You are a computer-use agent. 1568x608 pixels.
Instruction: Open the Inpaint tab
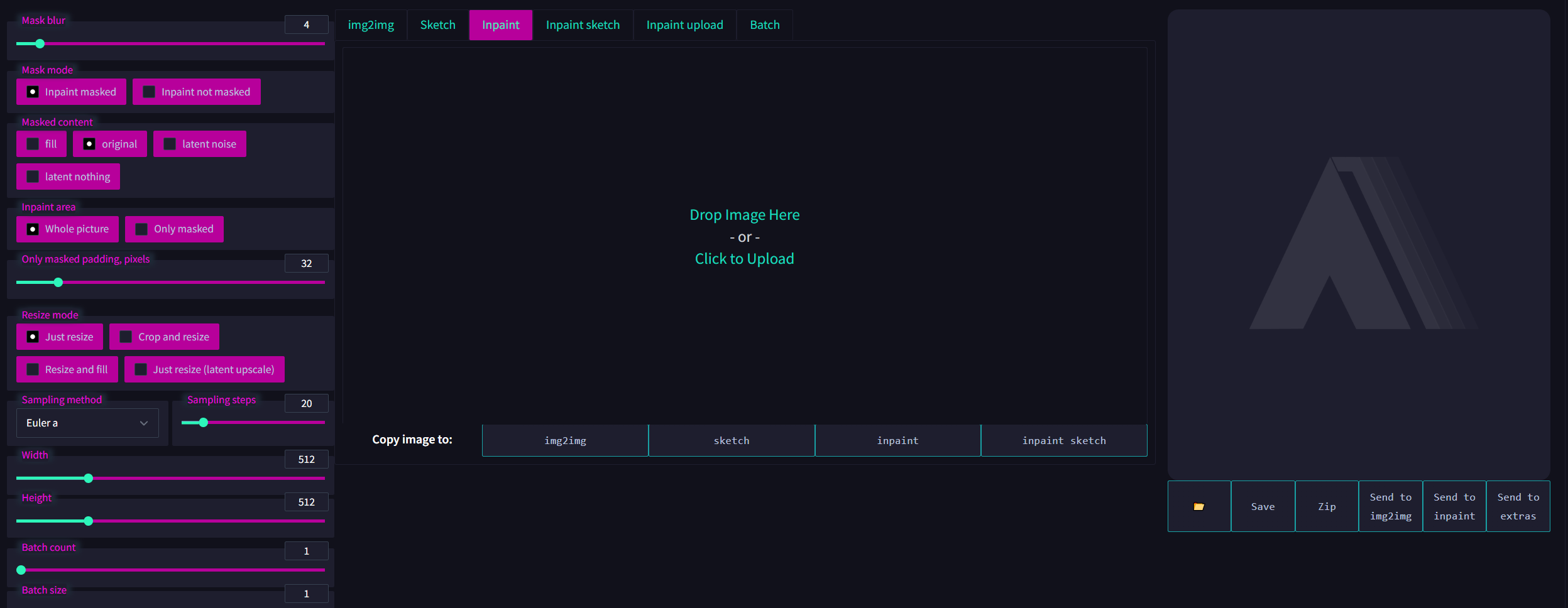[x=501, y=25]
